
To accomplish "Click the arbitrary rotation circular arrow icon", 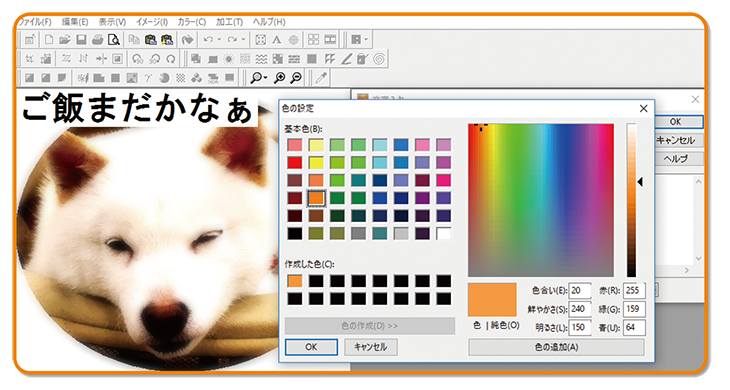I will pyautogui.click(x=171, y=59).
